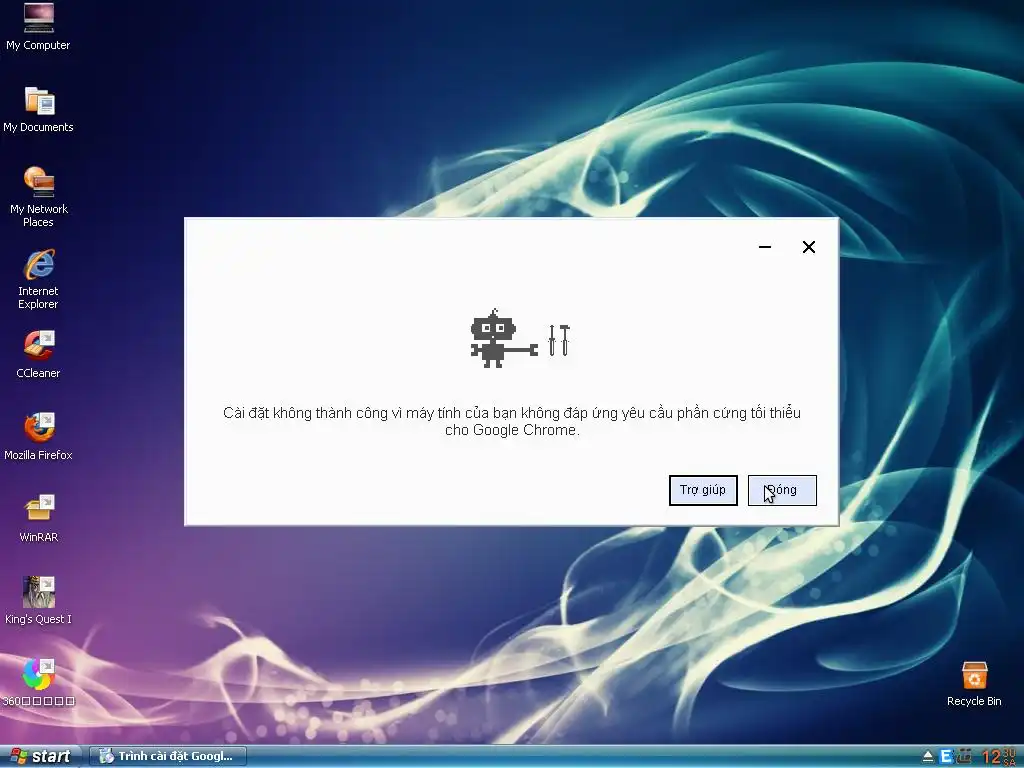This screenshot has width=1024, height=768.
Task: Click the Recycle Bin icon
Action: pos(974,684)
